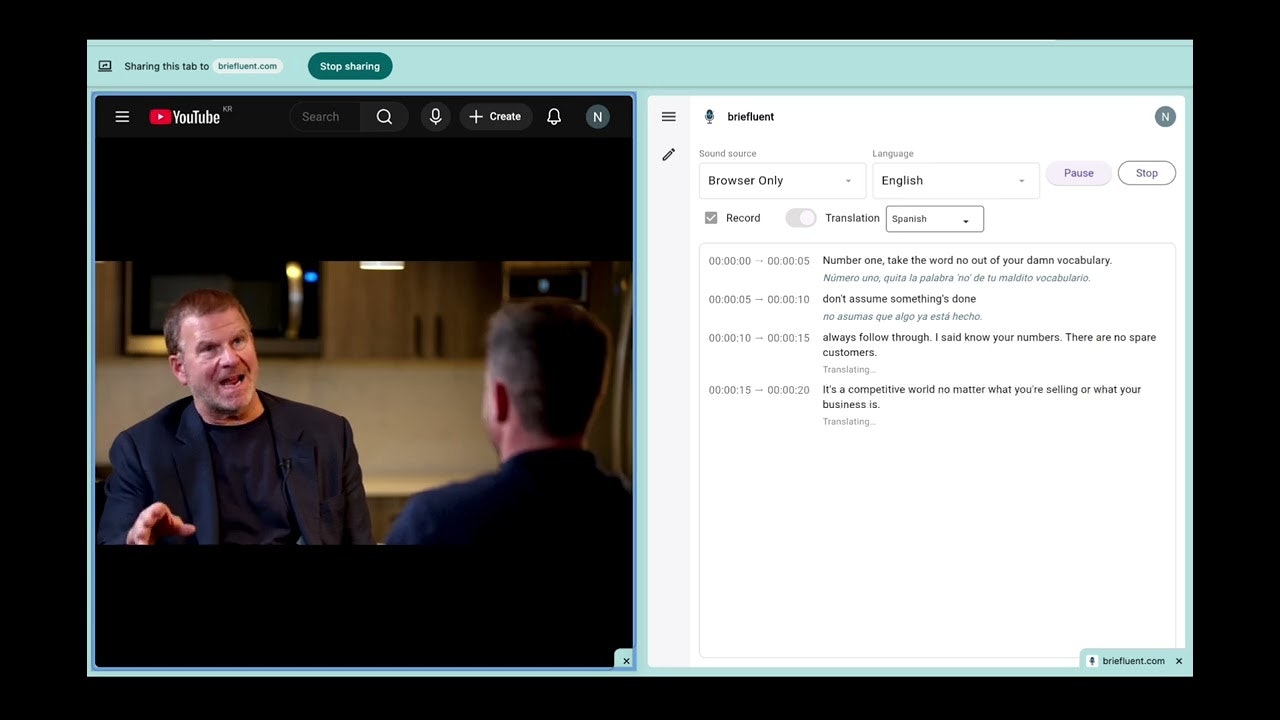Close the briefluent.com floating badge
The height and width of the screenshot is (720, 1280).
click(x=1179, y=661)
